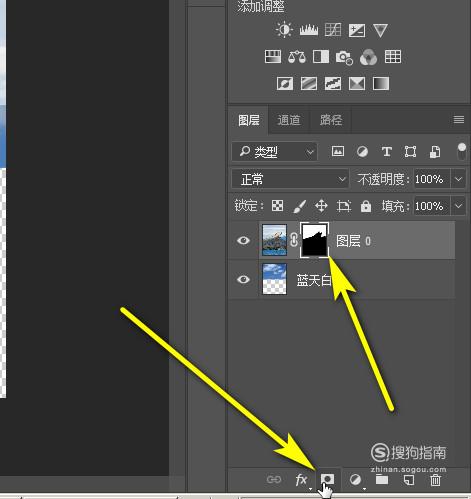
Task: Open the 不透明度 slider dropdown arrow
Action: (x=458, y=179)
